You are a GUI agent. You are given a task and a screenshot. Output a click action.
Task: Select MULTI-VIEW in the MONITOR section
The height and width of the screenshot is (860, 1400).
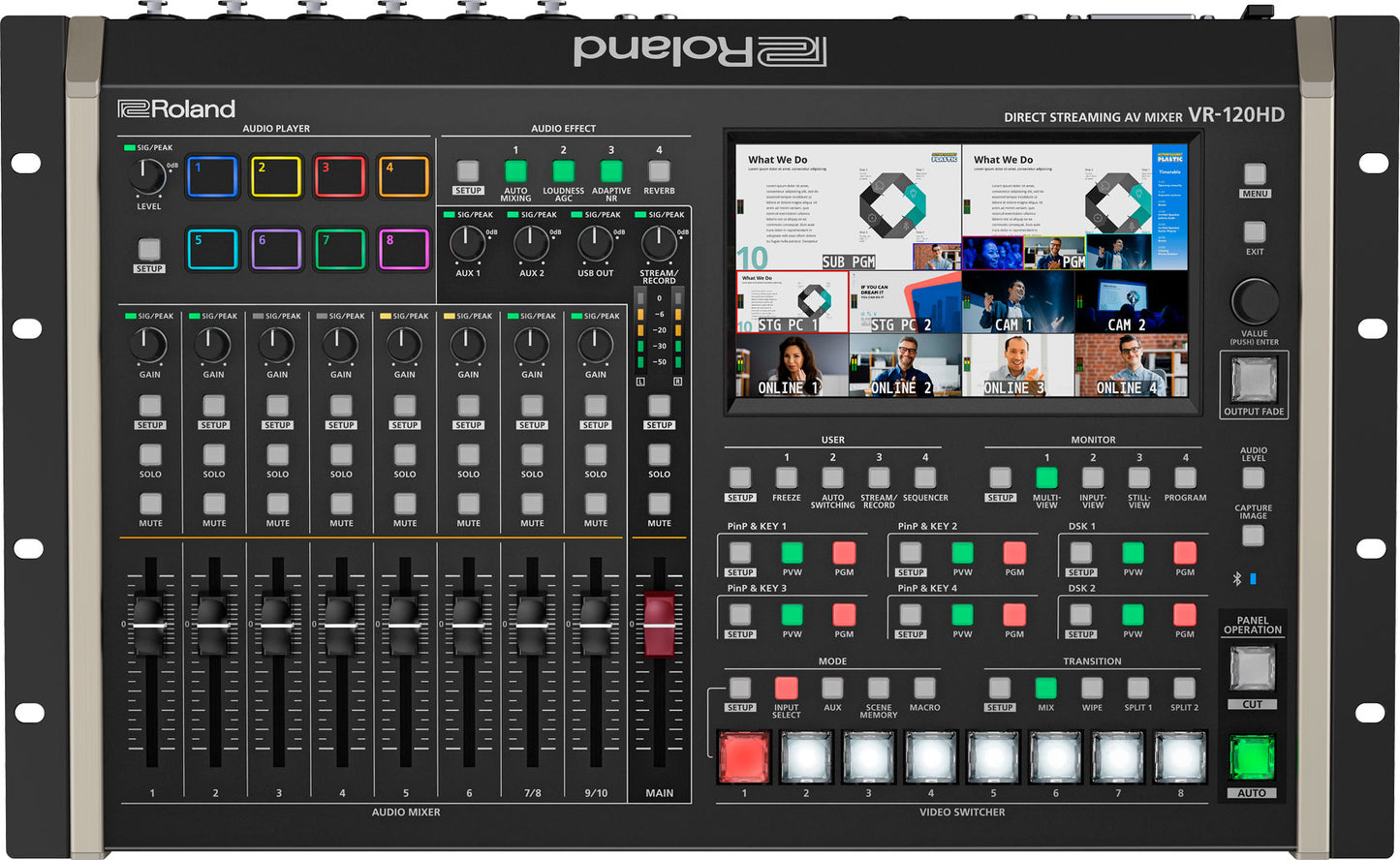pos(1046,476)
